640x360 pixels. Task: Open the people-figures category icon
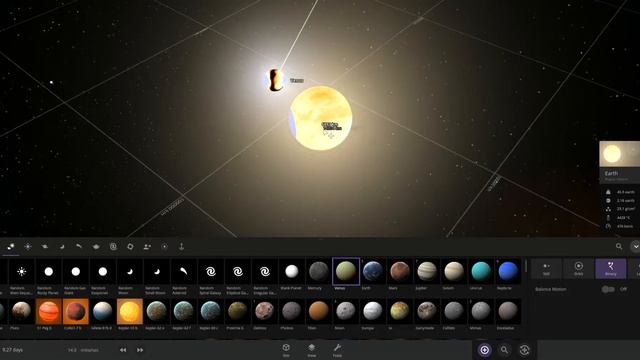147,247
